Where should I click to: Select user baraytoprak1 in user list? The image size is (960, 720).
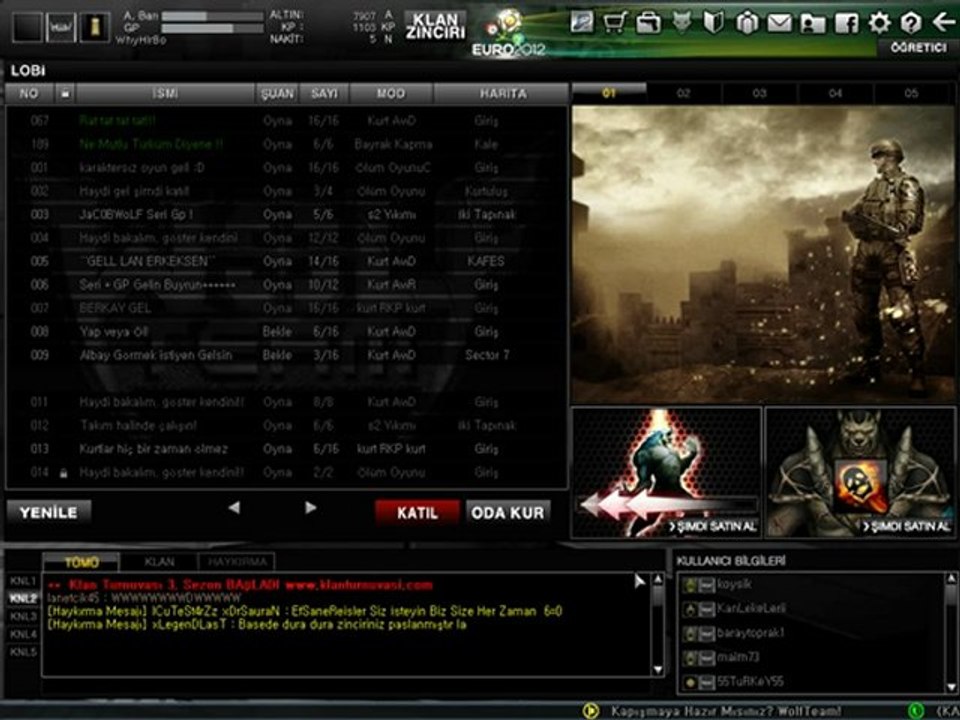click(812, 632)
